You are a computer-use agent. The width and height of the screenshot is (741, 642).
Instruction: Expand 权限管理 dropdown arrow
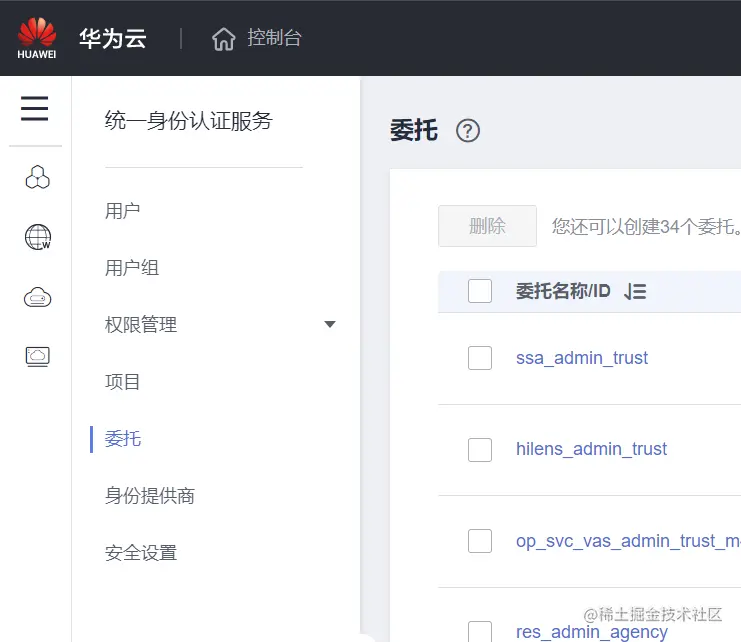(330, 325)
